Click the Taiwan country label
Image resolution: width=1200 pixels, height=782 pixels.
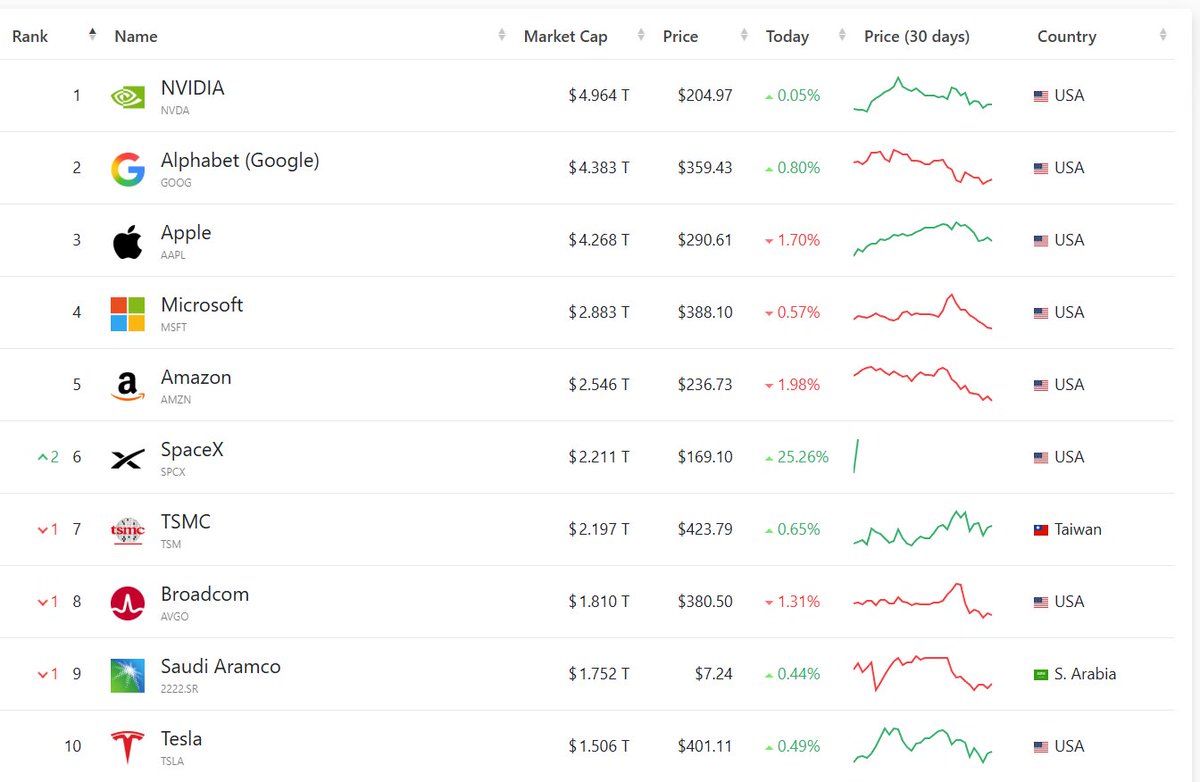coord(1078,530)
